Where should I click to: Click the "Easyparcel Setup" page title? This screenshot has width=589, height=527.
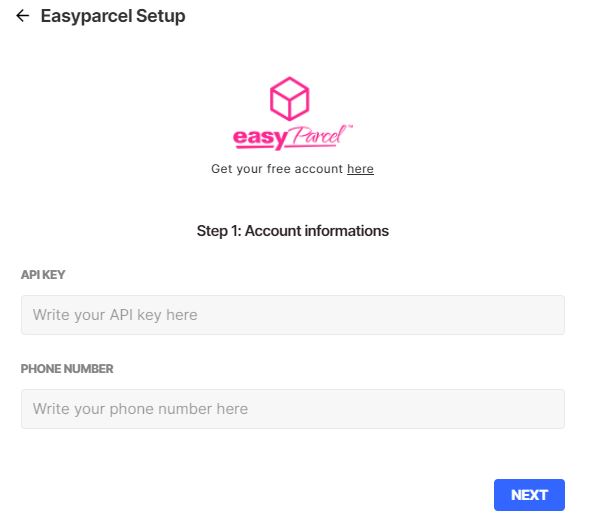pyautogui.click(x=113, y=16)
